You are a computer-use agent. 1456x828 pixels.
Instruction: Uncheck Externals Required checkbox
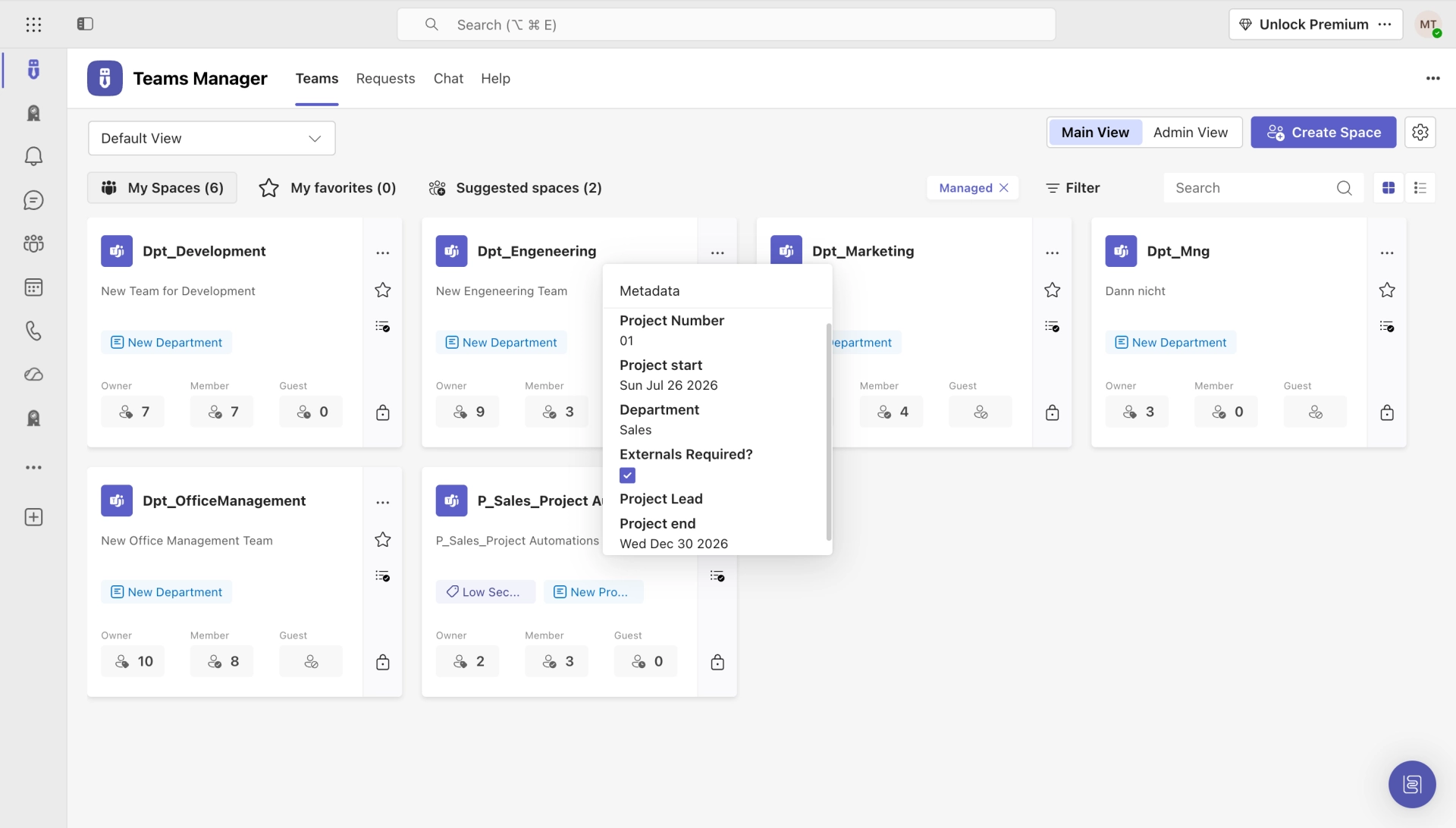pos(627,475)
